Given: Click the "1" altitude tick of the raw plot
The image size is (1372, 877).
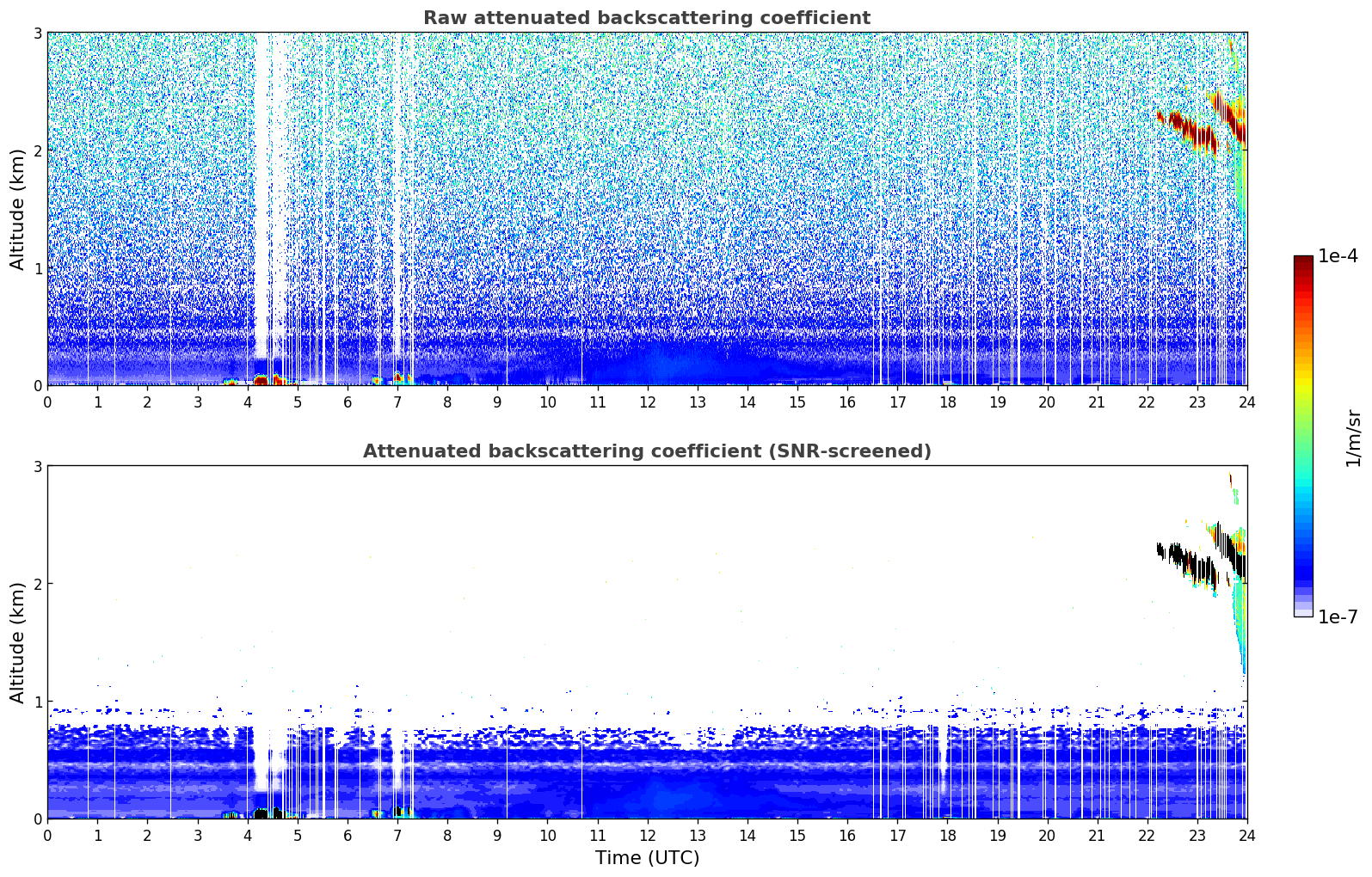Looking at the screenshot, I should [x=37, y=268].
